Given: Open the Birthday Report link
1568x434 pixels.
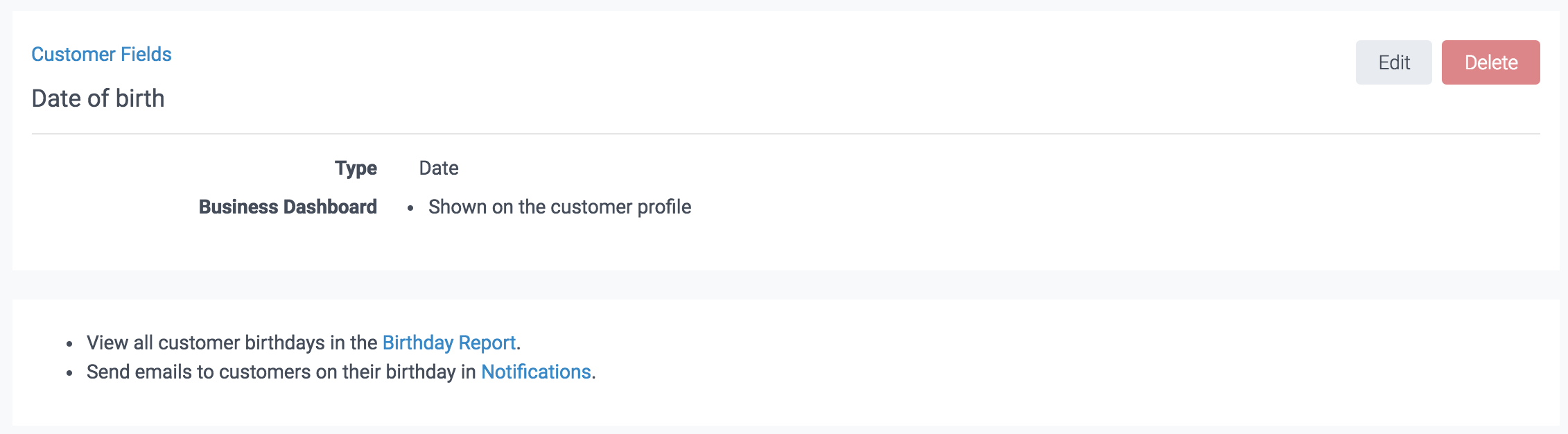Looking at the screenshot, I should (448, 342).
